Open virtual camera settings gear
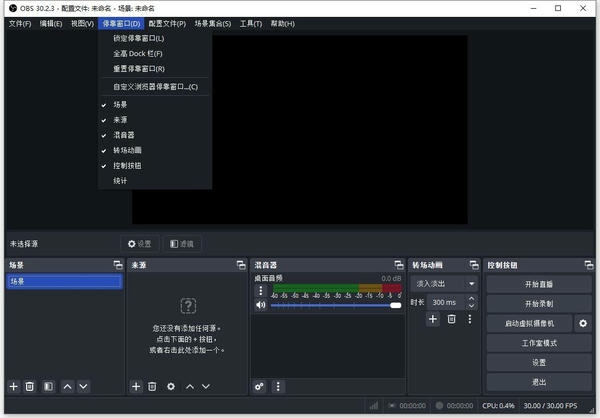 [x=583, y=323]
